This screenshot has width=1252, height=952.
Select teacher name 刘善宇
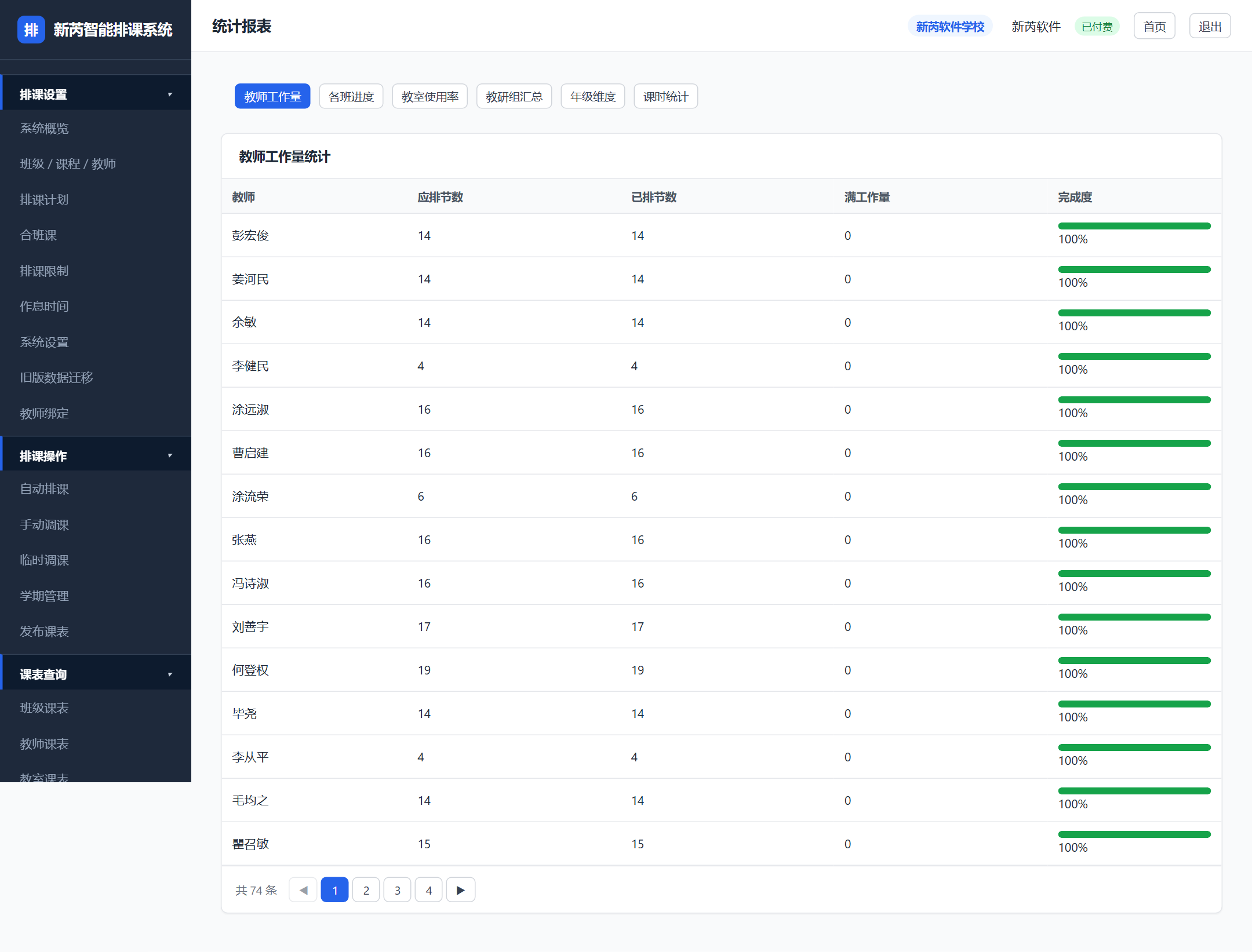(250, 627)
